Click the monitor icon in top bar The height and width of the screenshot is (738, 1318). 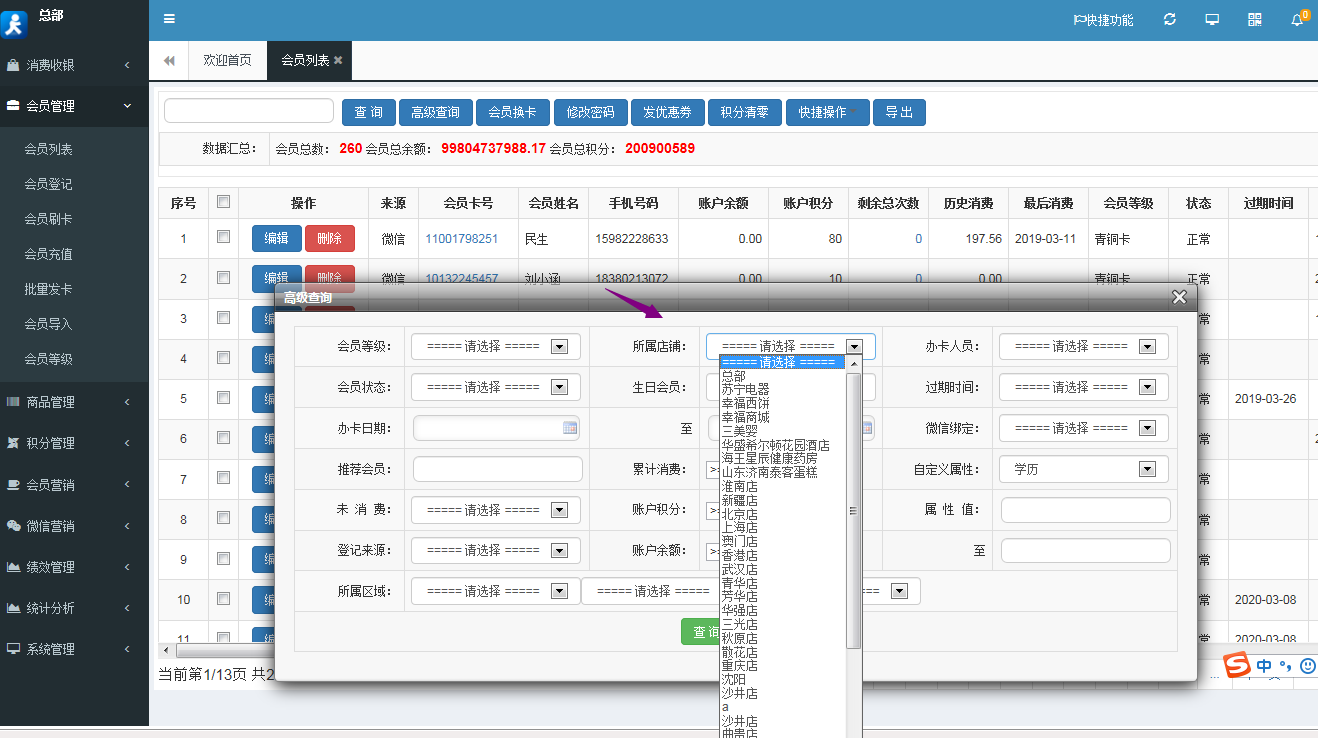tap(1212, 19)
